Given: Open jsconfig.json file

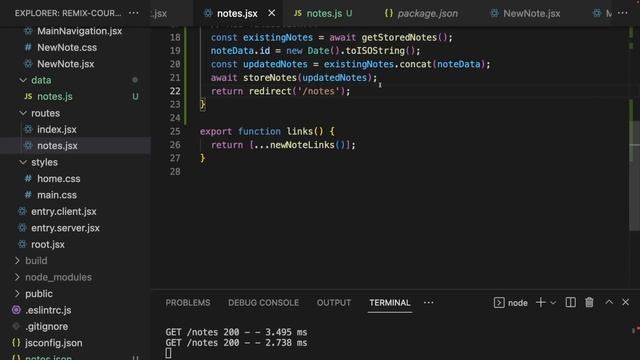Looking at the screenshot, I should click(53, 343).
